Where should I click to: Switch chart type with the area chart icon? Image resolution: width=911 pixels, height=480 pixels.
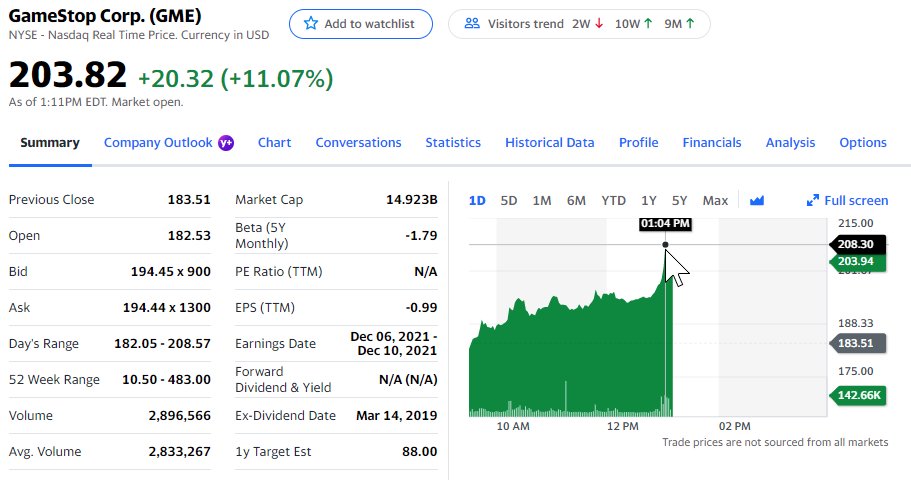[756, 201]
